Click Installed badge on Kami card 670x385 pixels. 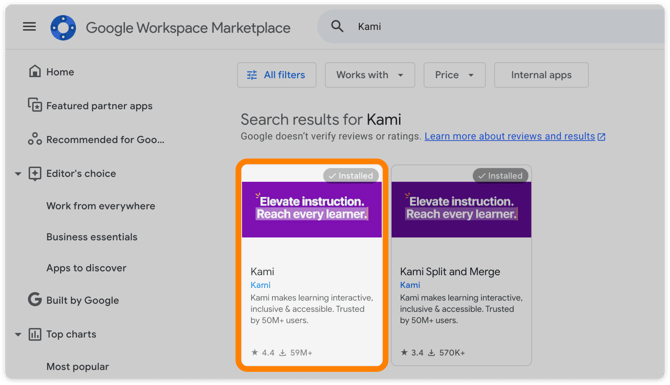[x=351, y=176]
